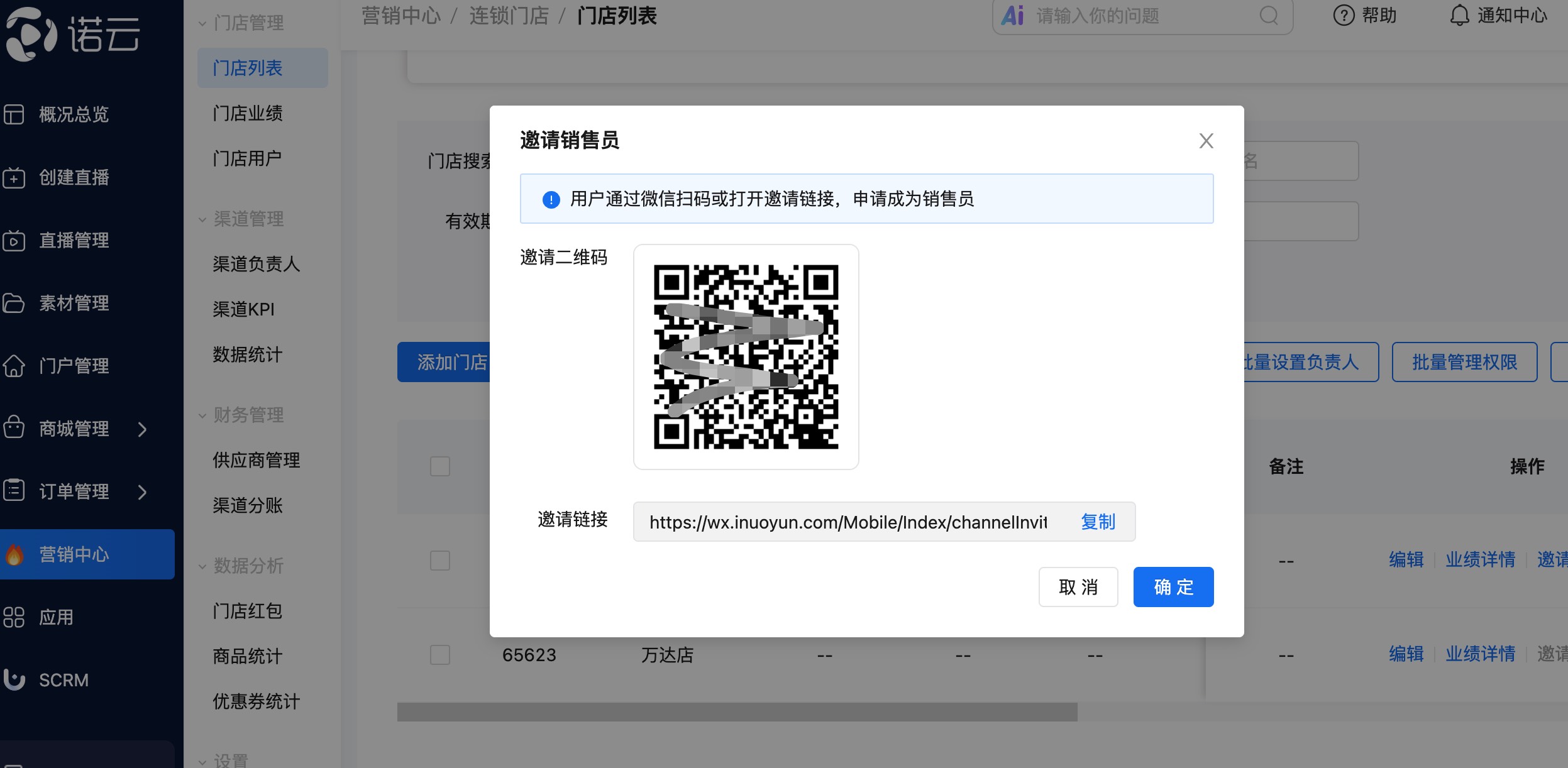Image resolution: width=1568 pixels, height=768 pixels.
Task: Click the 通知中心 bell icon
Action: [x=1459, y=15]
